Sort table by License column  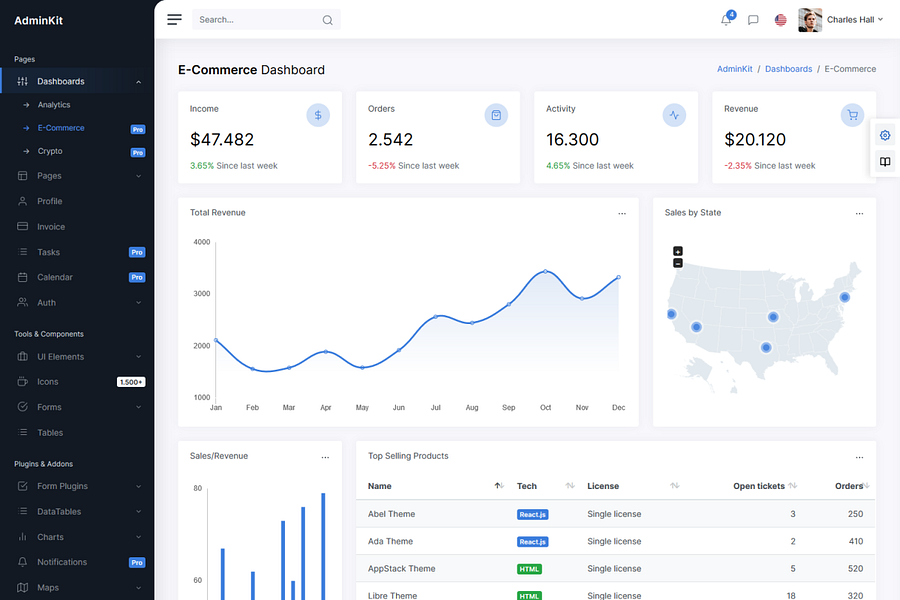coord(633,486)
